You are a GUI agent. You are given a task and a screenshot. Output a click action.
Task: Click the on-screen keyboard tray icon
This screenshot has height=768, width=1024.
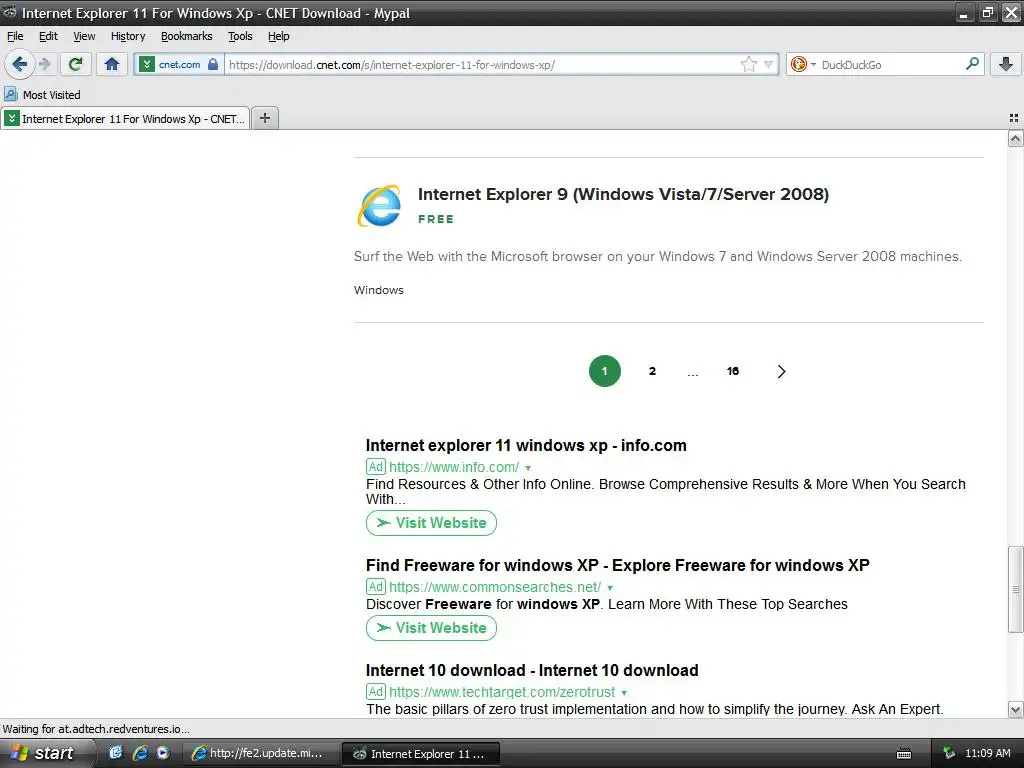pos(904,754)
